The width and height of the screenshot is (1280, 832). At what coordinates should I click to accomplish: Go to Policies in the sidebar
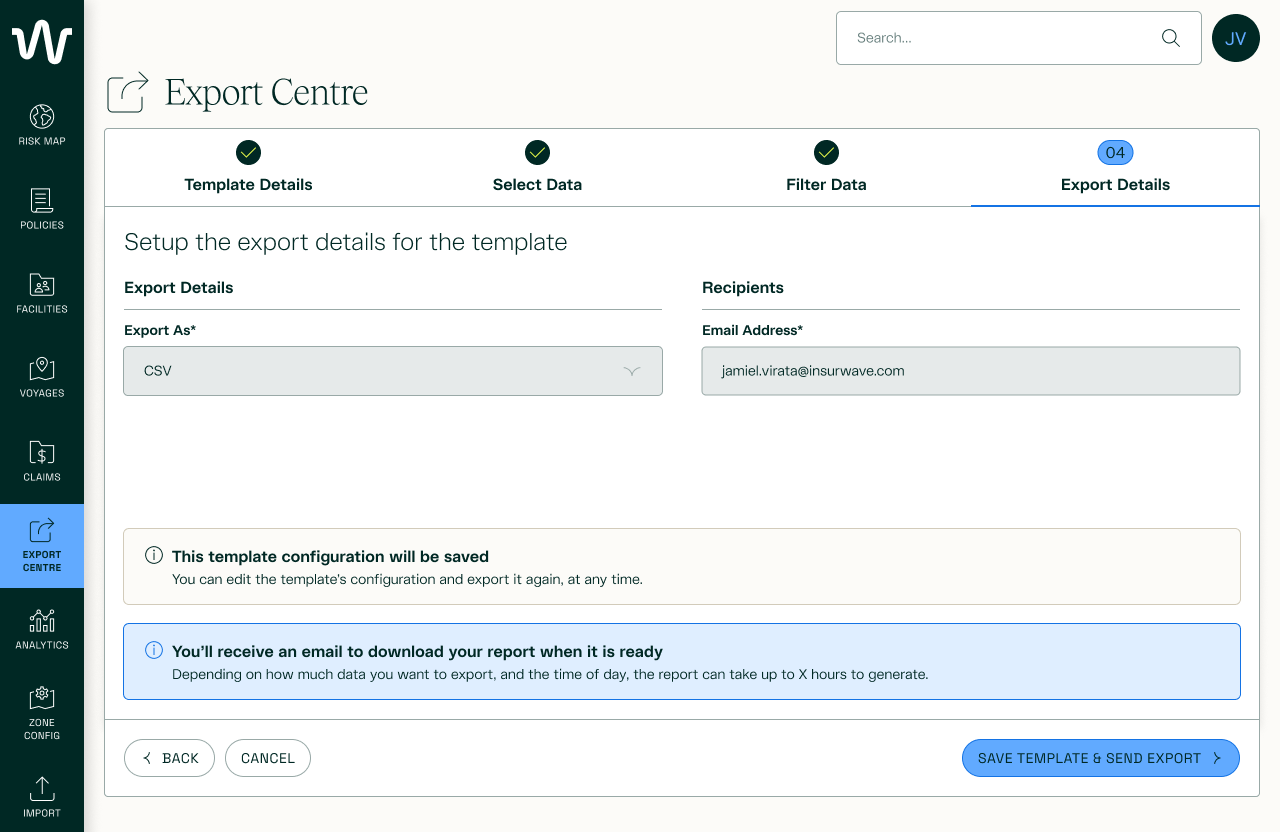[42, 209]
